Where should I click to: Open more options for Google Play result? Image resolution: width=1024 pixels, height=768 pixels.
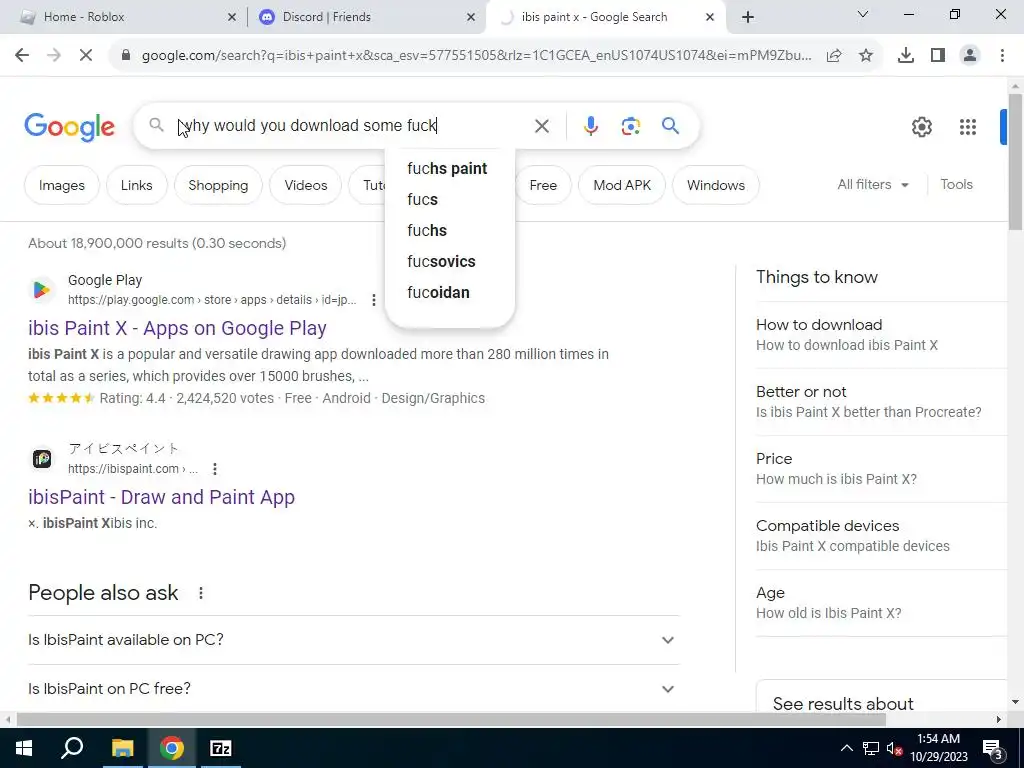(x=374, y=300)
